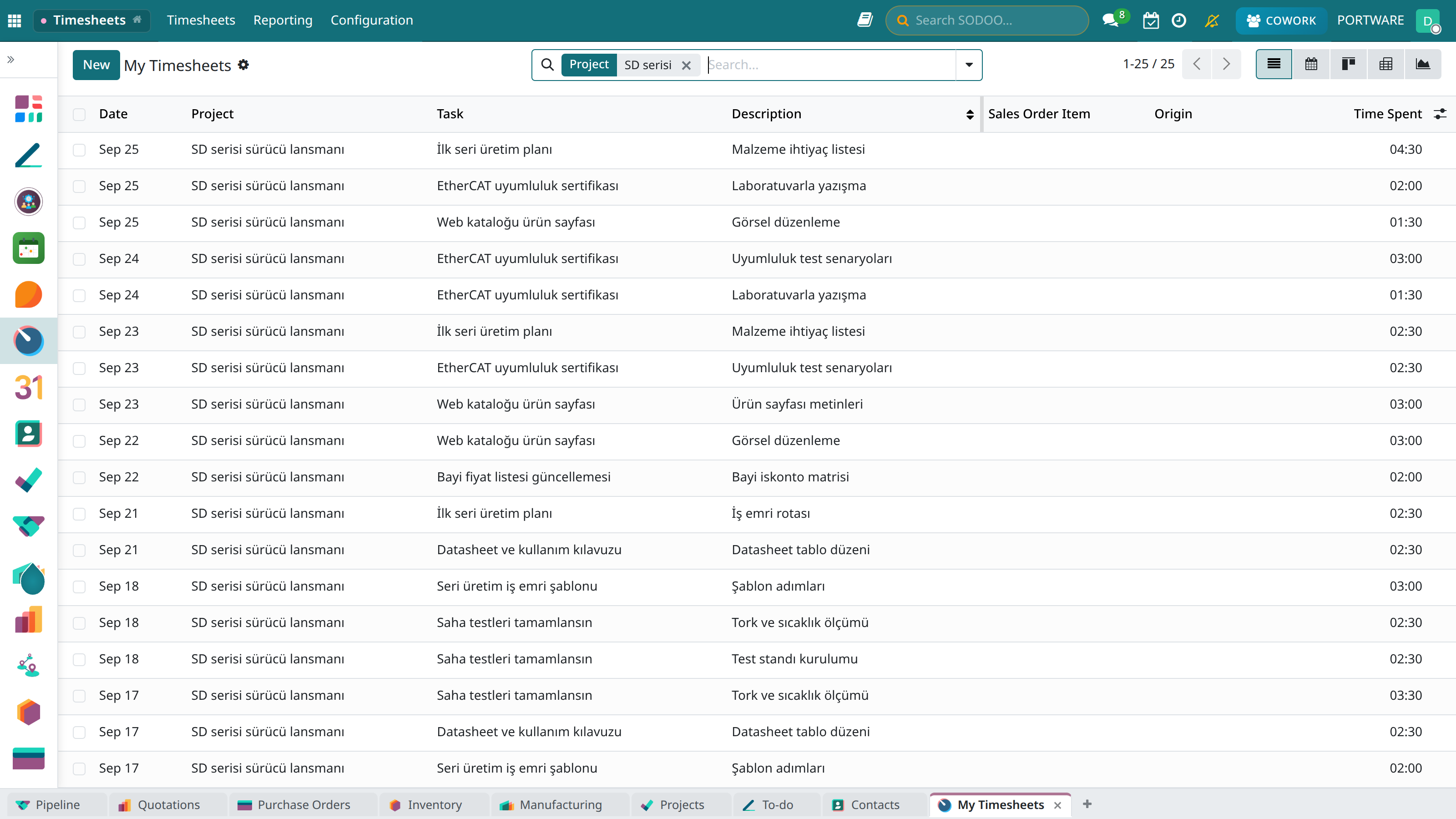Open the Timesheets menu item
The image size is (1456, 819).
coord(201,20)
